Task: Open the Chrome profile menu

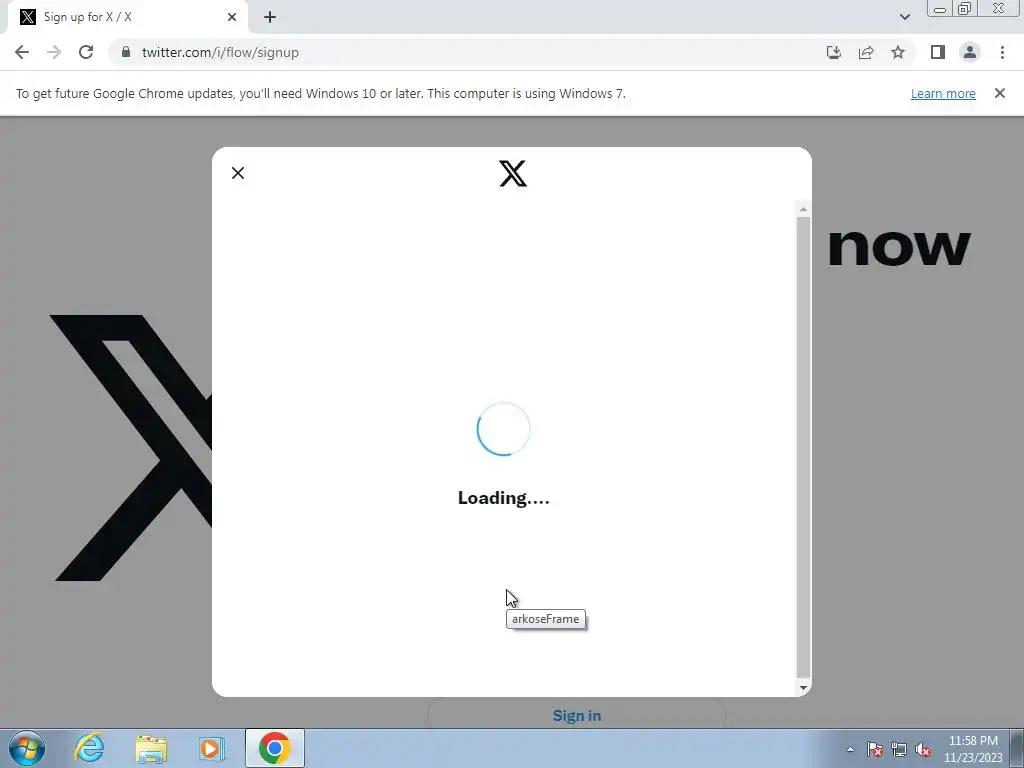Action: coord(970,52)
